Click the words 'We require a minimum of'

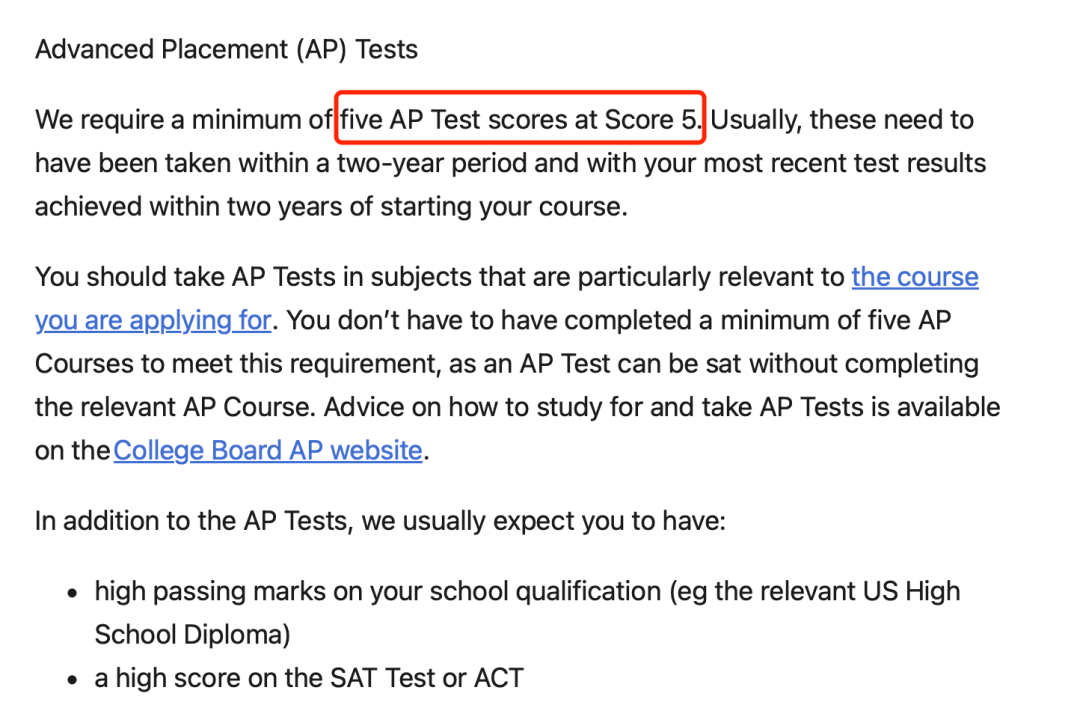coord(183,120)
